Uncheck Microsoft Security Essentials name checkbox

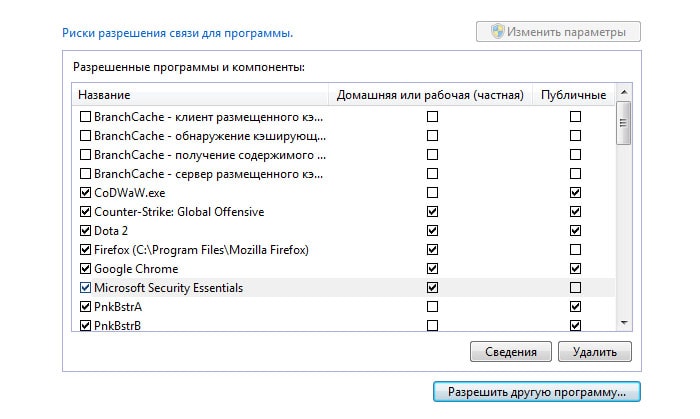(x=85, y=288)
